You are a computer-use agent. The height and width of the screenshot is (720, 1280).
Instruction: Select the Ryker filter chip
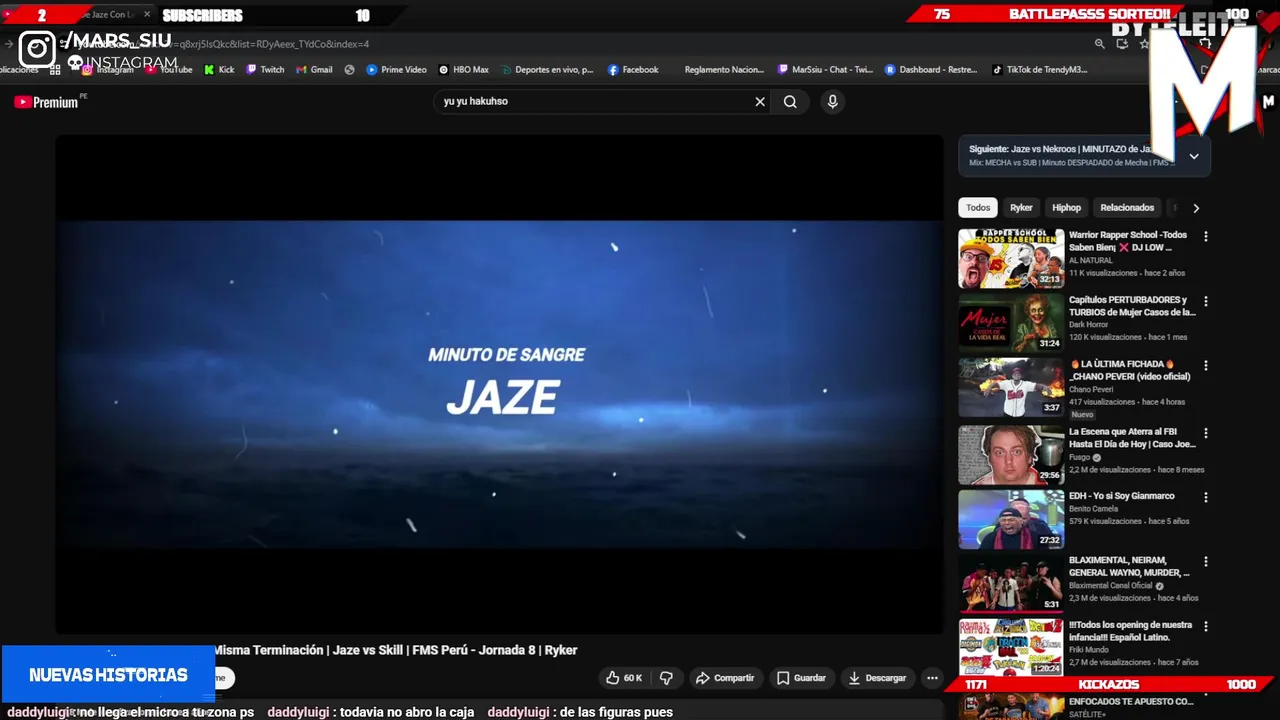pyautogui.click(x=1021, y=208)
